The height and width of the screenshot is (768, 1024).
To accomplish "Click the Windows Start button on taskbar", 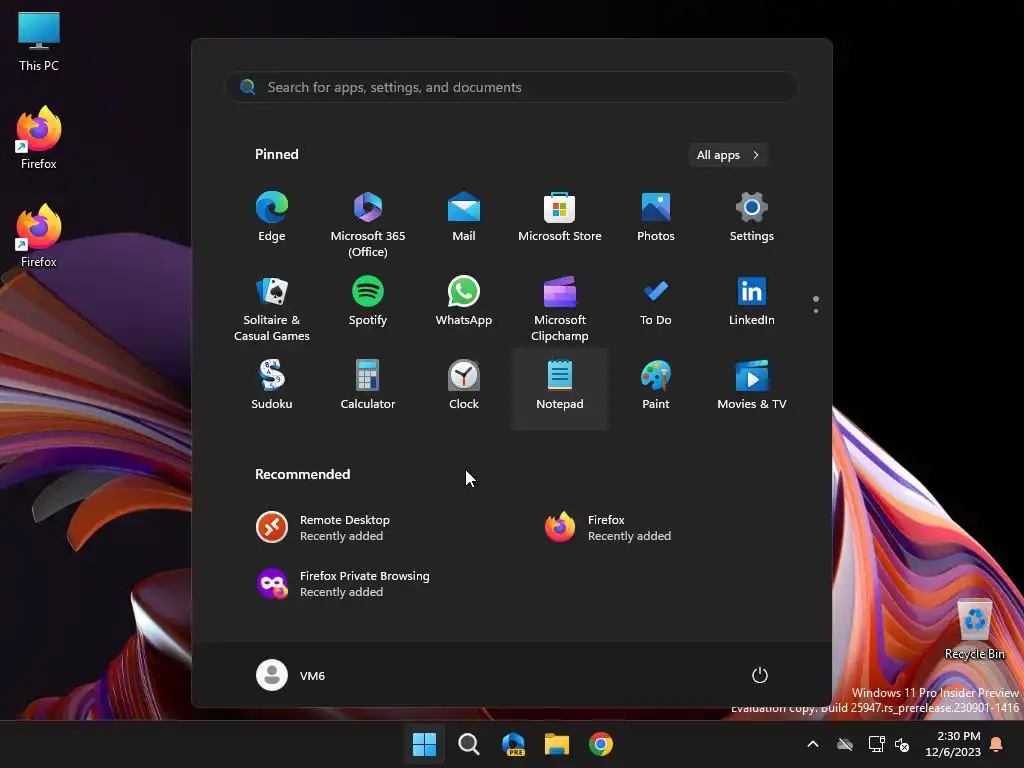I will pos(424,744).
